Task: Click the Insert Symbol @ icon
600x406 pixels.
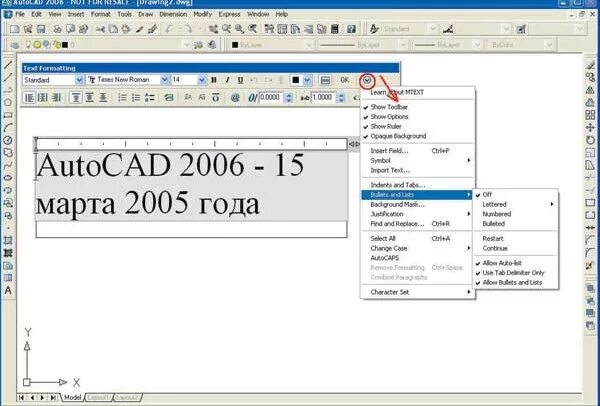Action: pos(235,98)
